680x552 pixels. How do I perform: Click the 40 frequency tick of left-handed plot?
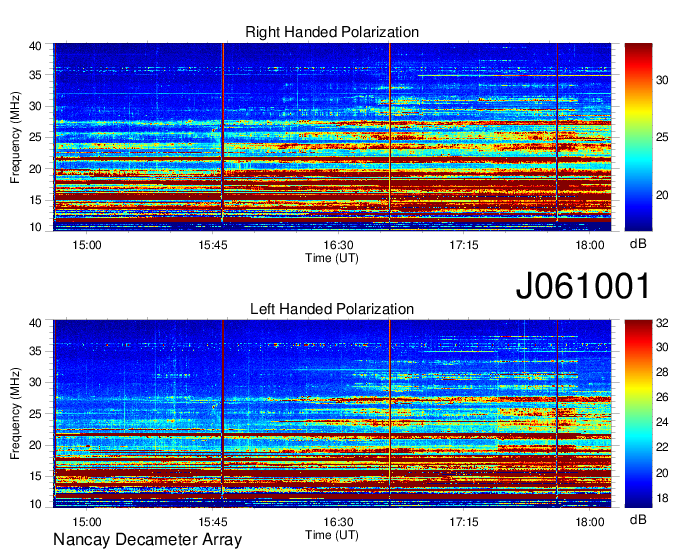click(35, 323)
